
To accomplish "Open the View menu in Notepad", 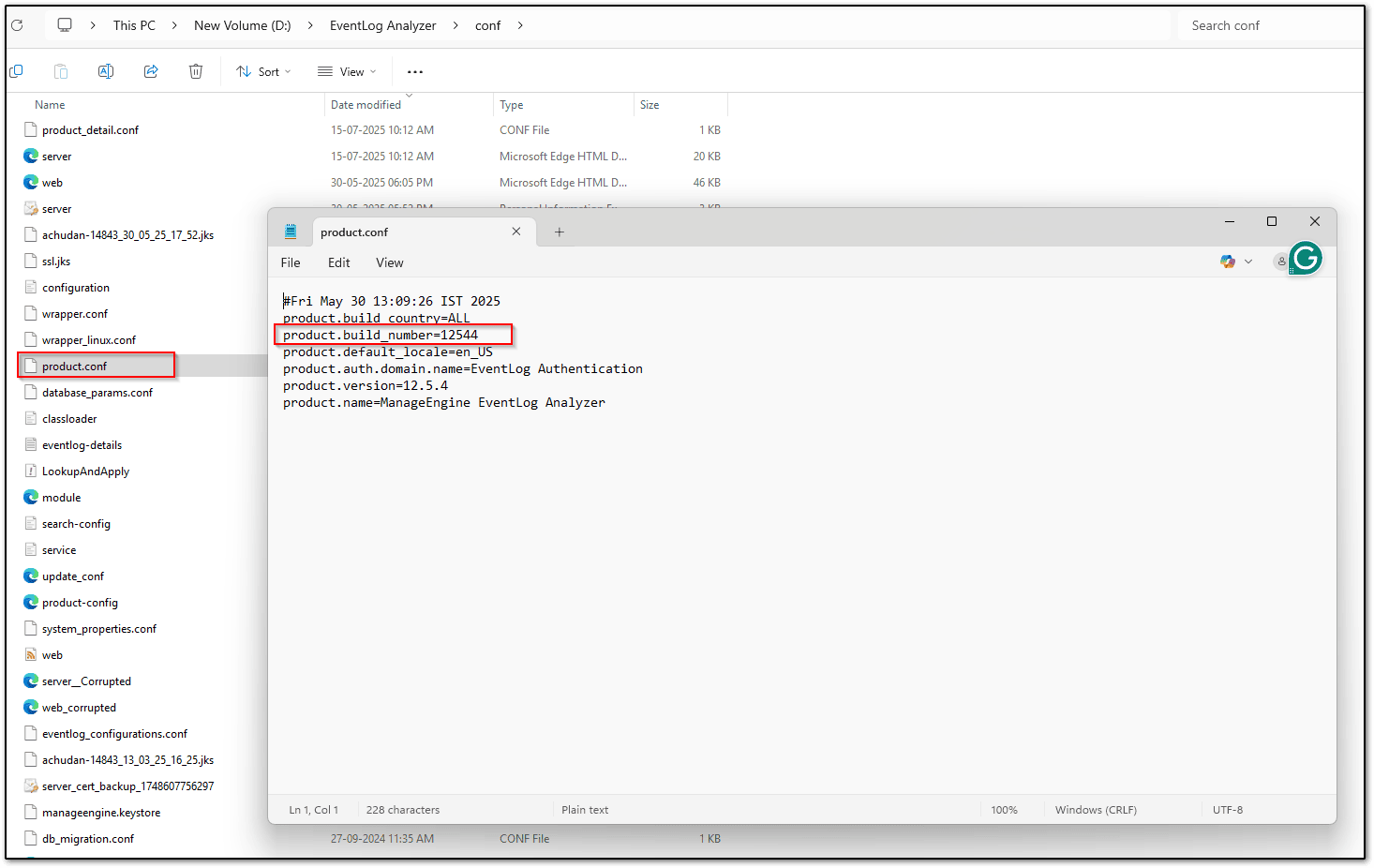I will coord(390,263).
